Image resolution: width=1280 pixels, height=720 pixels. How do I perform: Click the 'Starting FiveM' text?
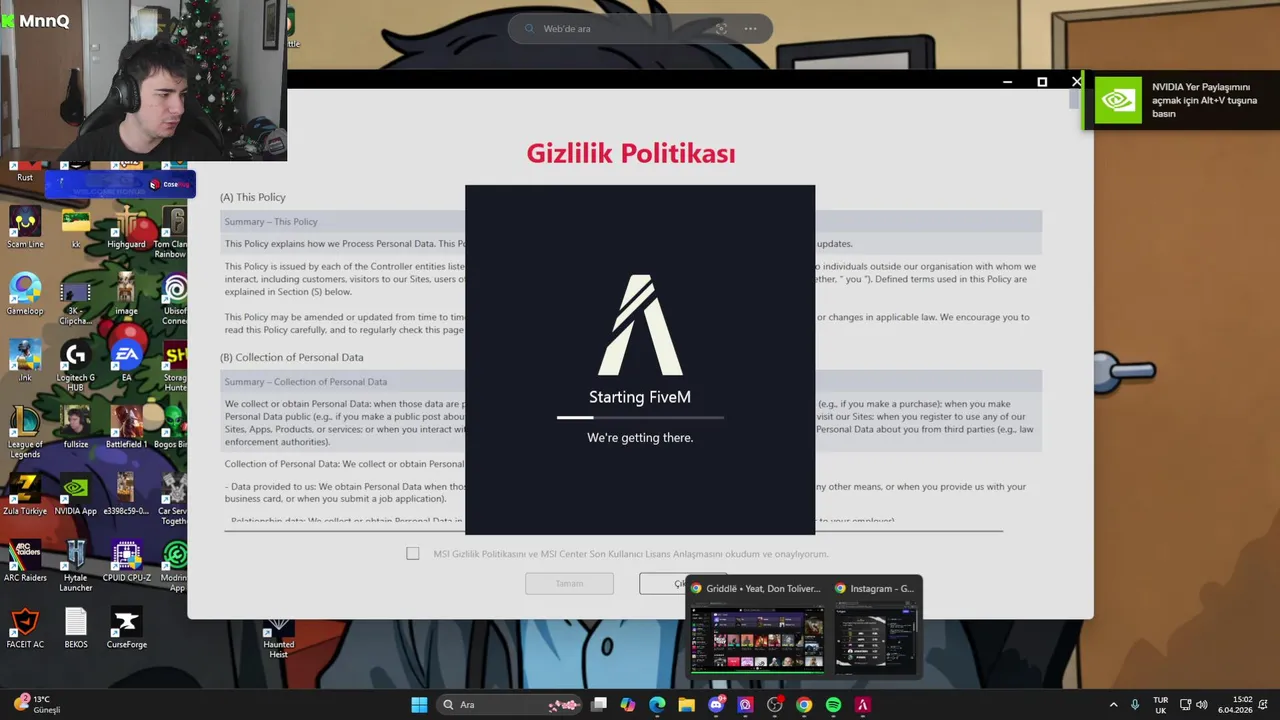point(640,397)
